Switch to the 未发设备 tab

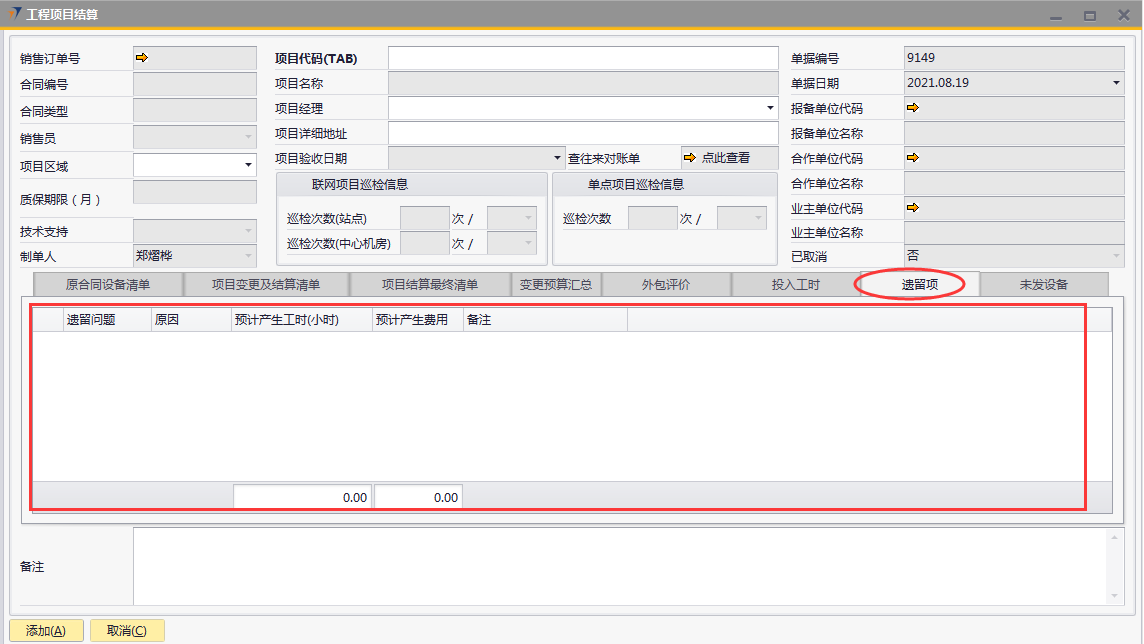coord(1044,285)
